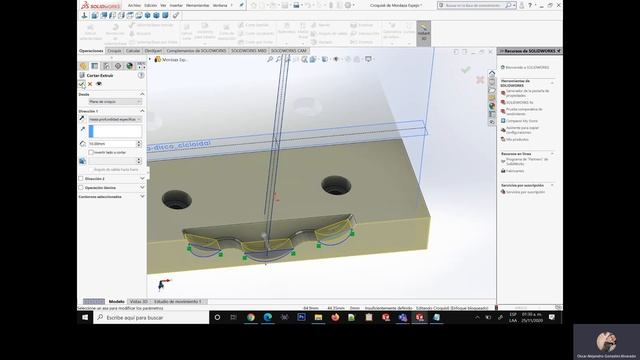Open Hasta profundidad especificada dropdown

pos(115,119)
